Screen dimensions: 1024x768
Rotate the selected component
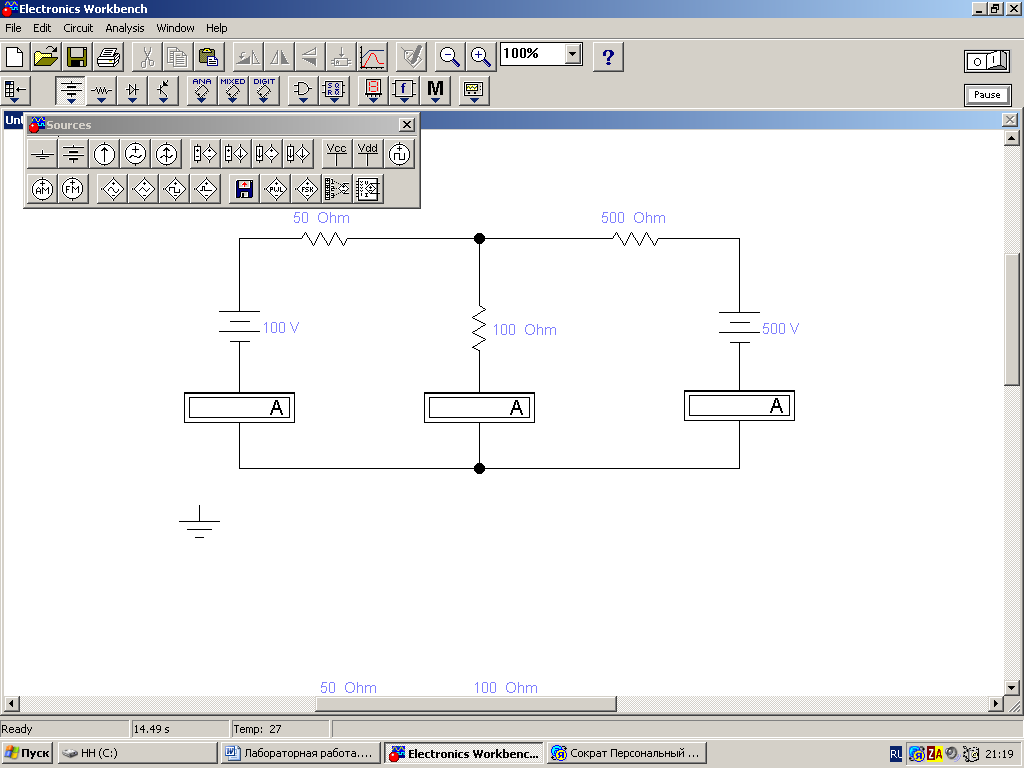pyautogui.click(x=248, y=57)
